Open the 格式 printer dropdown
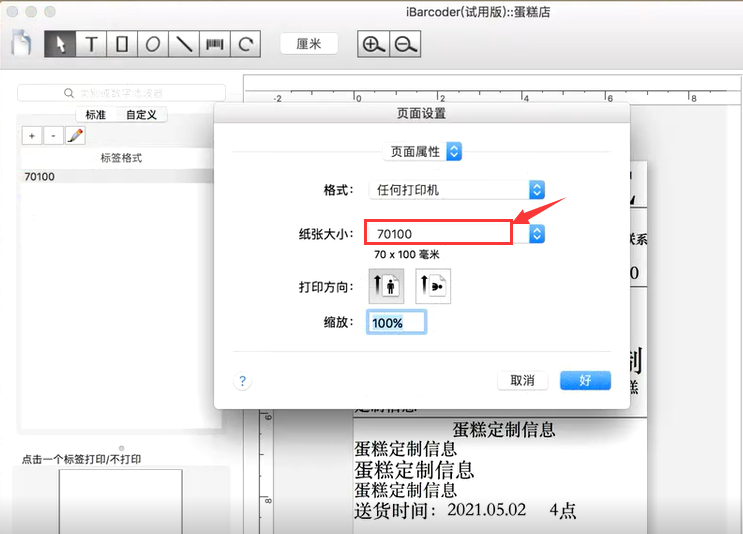Image resolution: width=743 pixels, height=534 pixels. coord(457,190)
